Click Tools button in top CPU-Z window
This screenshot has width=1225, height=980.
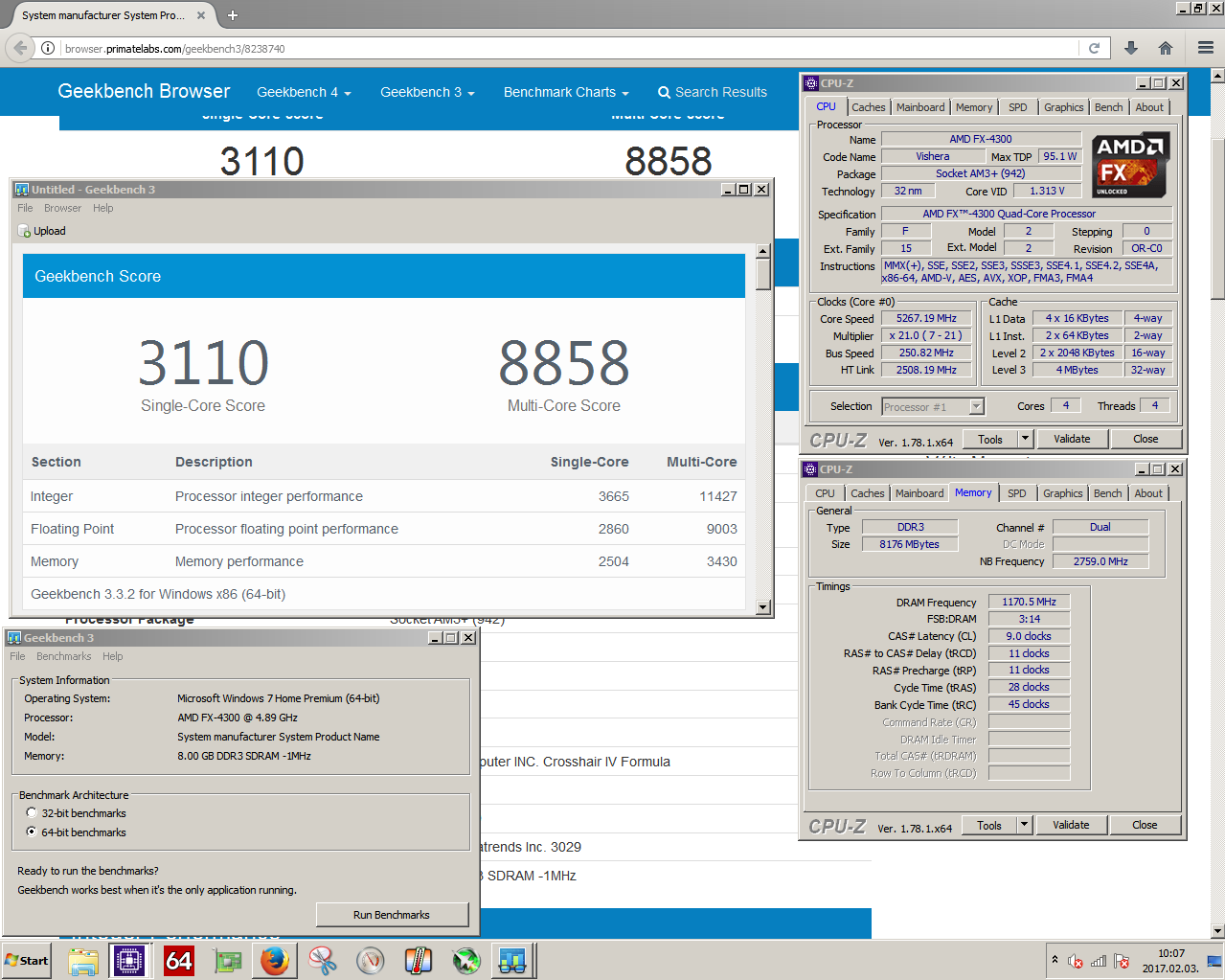990,439
